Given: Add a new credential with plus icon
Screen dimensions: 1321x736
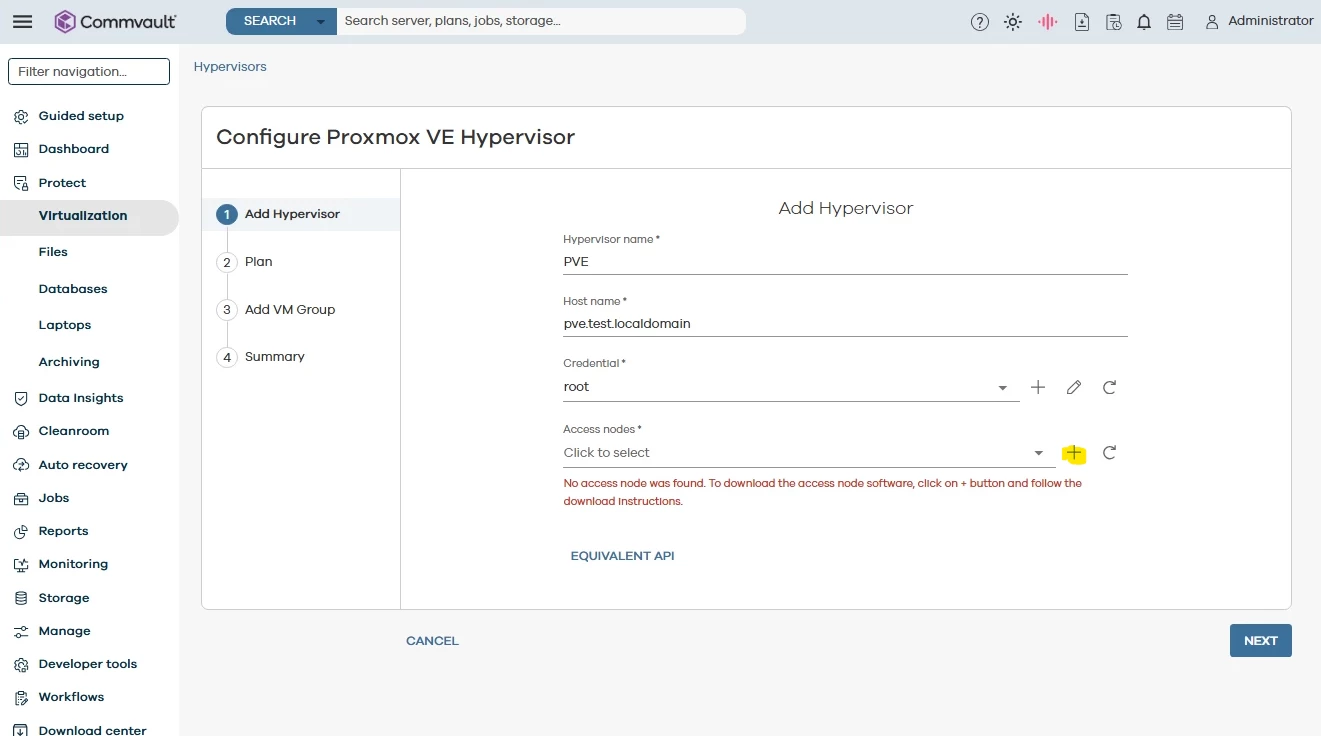Looking at the screenshot, I should point(1038,387).
